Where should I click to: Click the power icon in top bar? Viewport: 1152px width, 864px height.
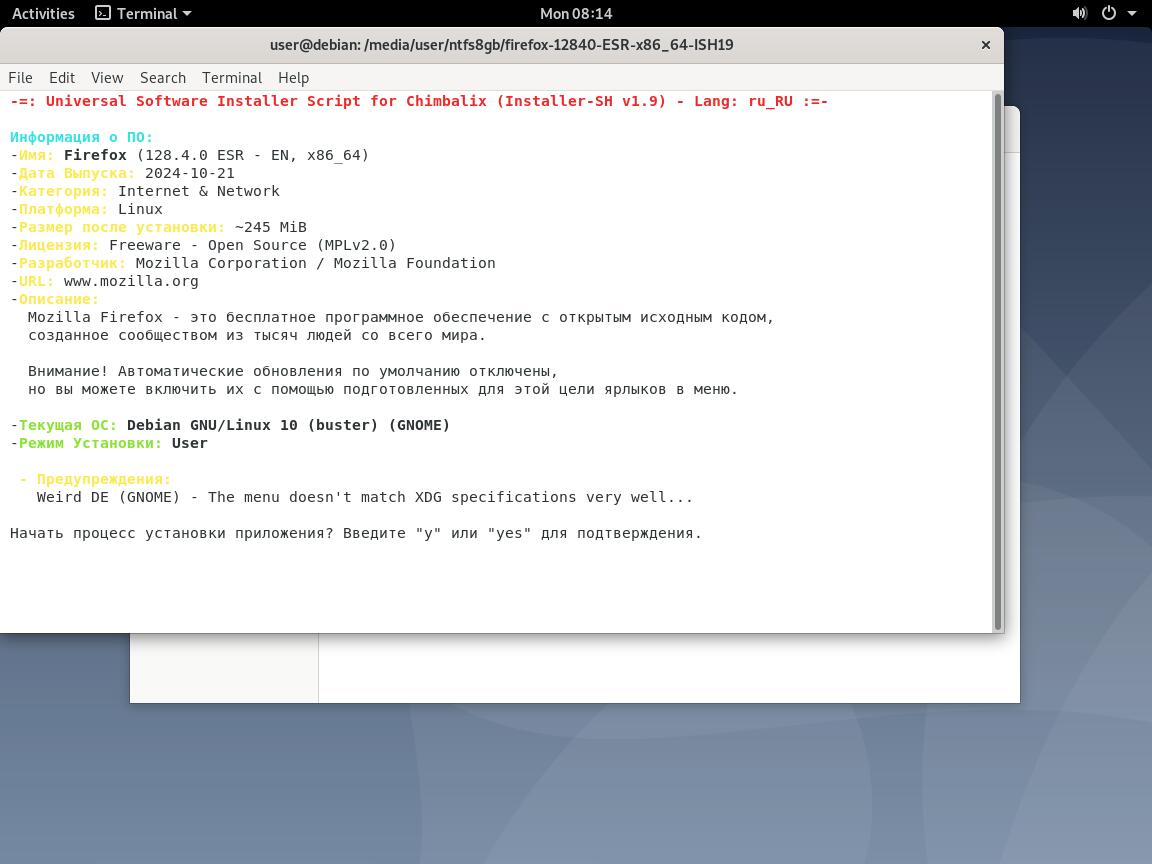coord(1109,13)
